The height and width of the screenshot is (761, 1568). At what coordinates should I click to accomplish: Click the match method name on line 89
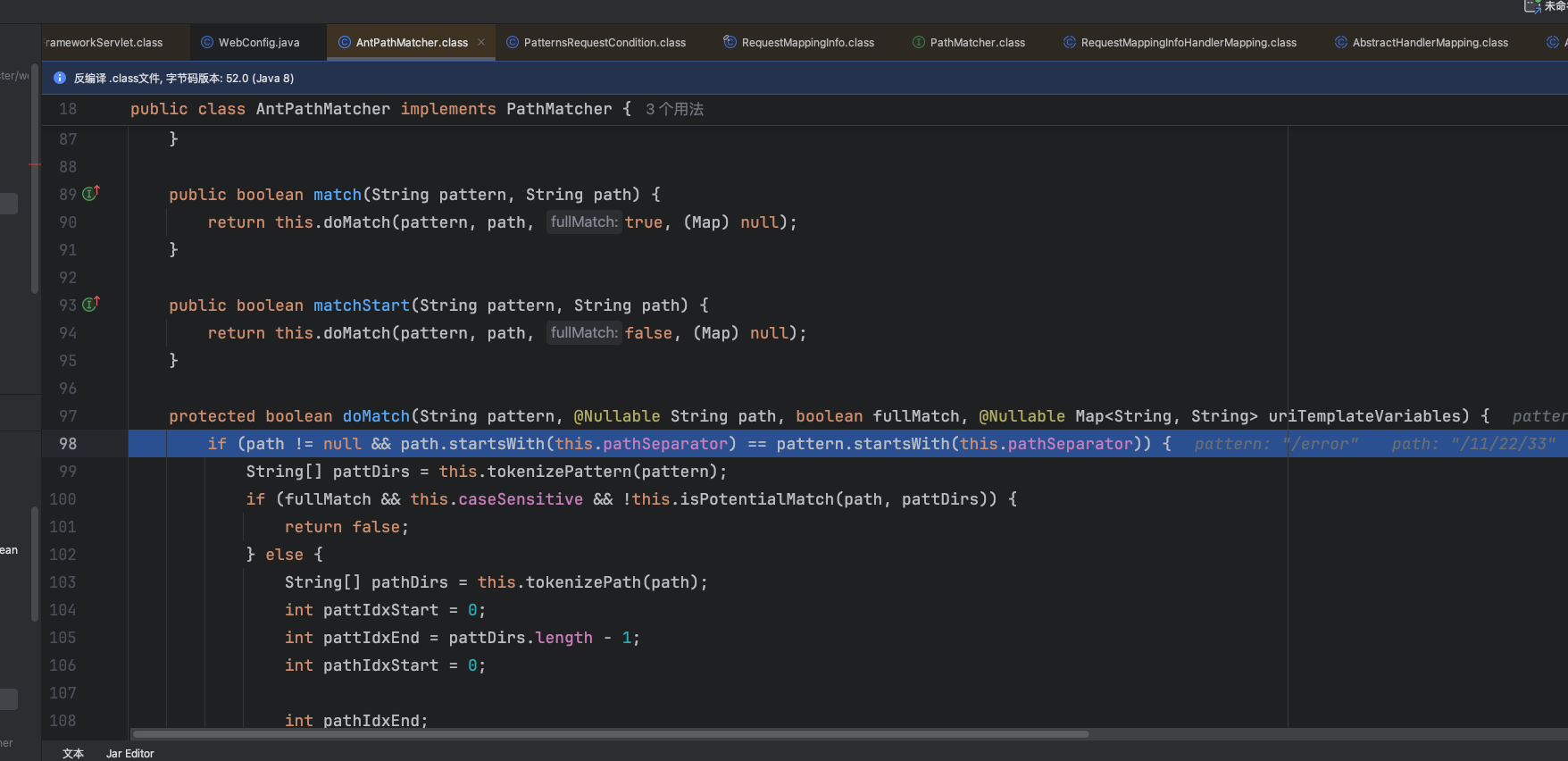[338, 195]
